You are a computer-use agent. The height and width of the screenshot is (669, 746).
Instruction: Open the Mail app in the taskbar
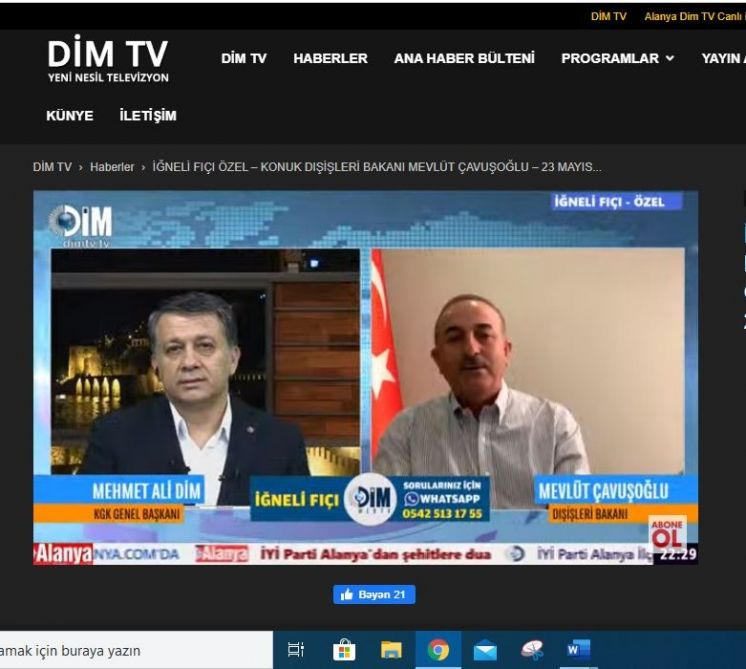(x=485, y=650)
